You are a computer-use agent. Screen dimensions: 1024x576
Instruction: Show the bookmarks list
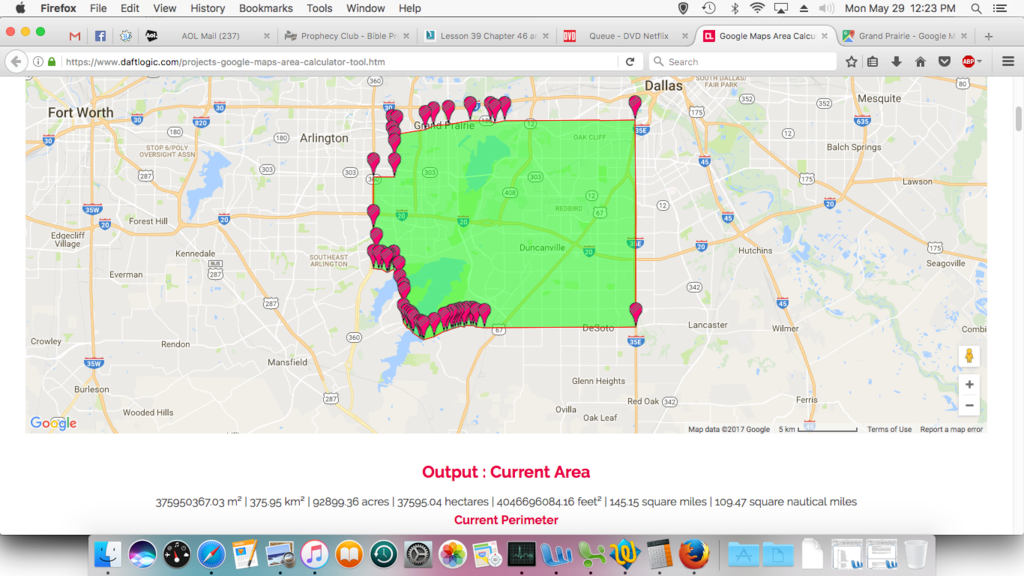tap(872, 61)
